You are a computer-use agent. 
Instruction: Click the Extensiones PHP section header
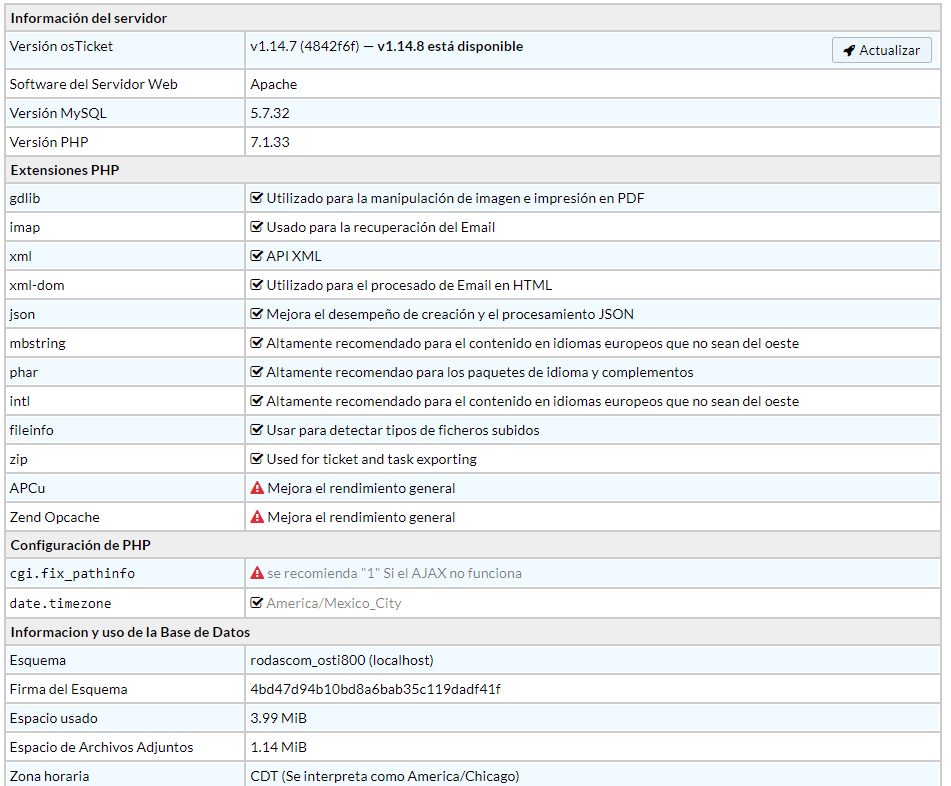point(65,170)
